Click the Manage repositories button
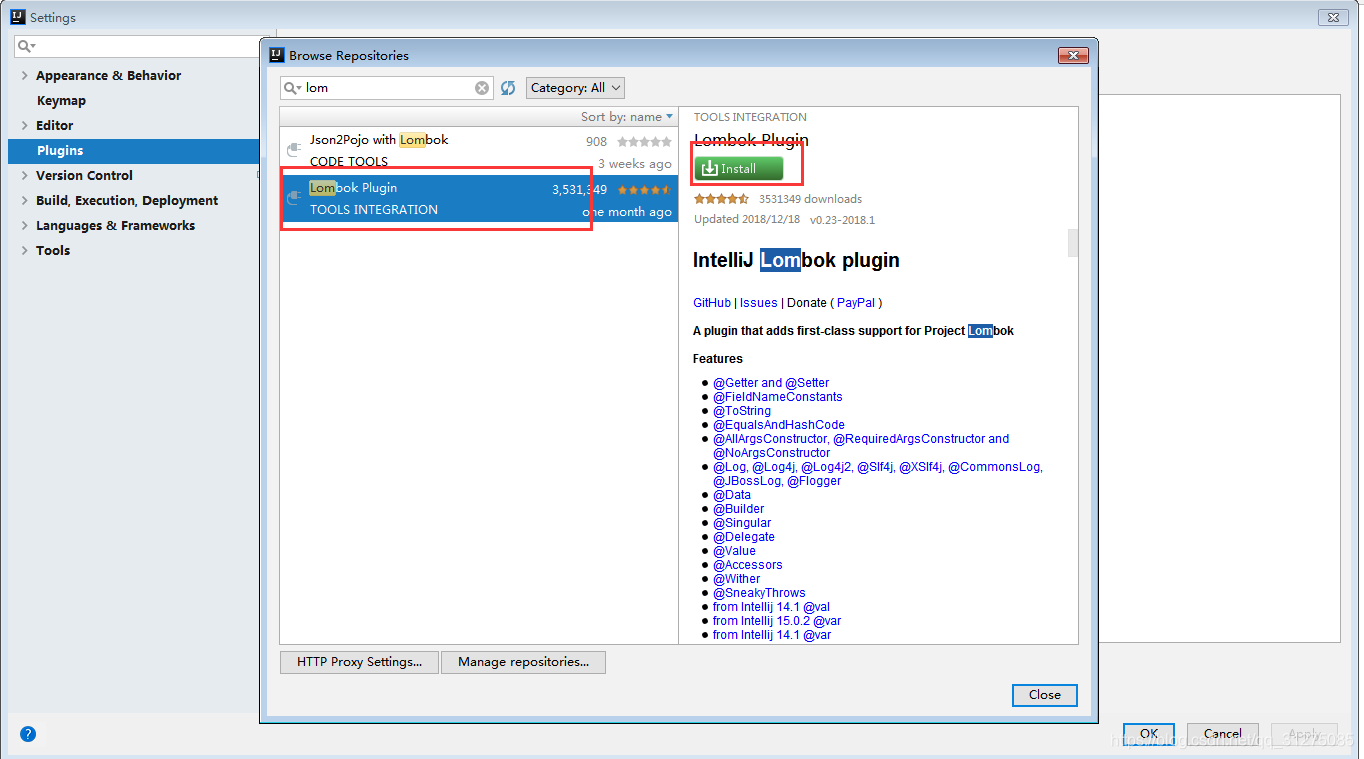This screenshot has width=1364, height=759. (x=523, y=662)
